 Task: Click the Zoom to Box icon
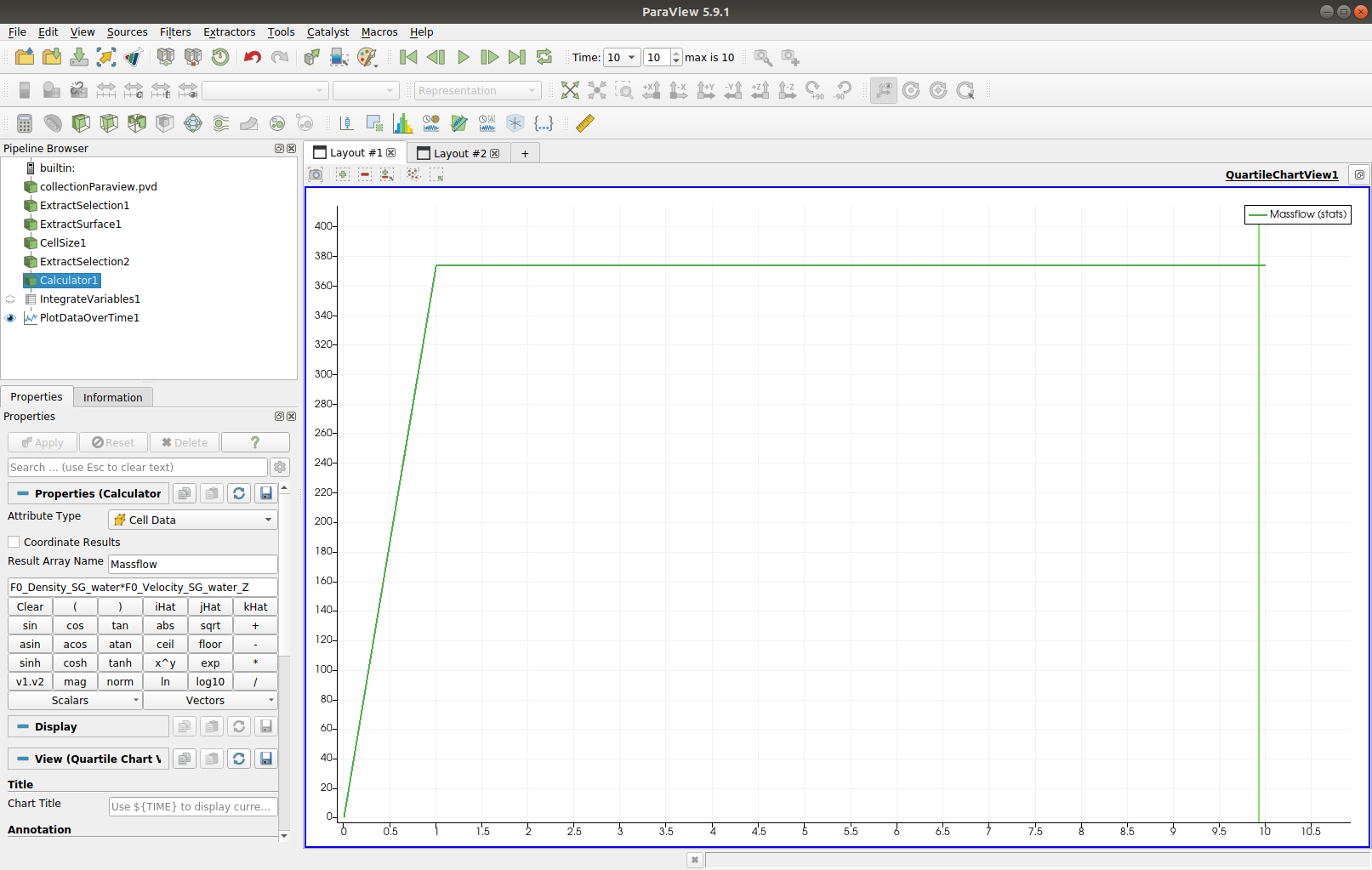click(x=624, y=90)
